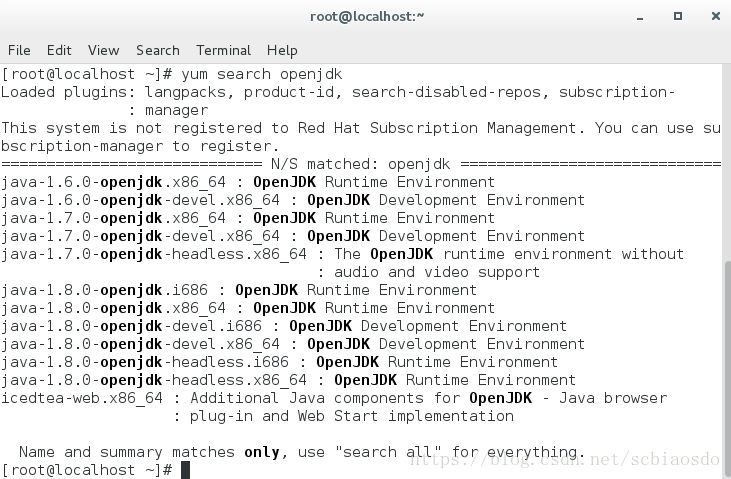Open the View menu
This screenshot has width=731, height=479.
[103, 50]
